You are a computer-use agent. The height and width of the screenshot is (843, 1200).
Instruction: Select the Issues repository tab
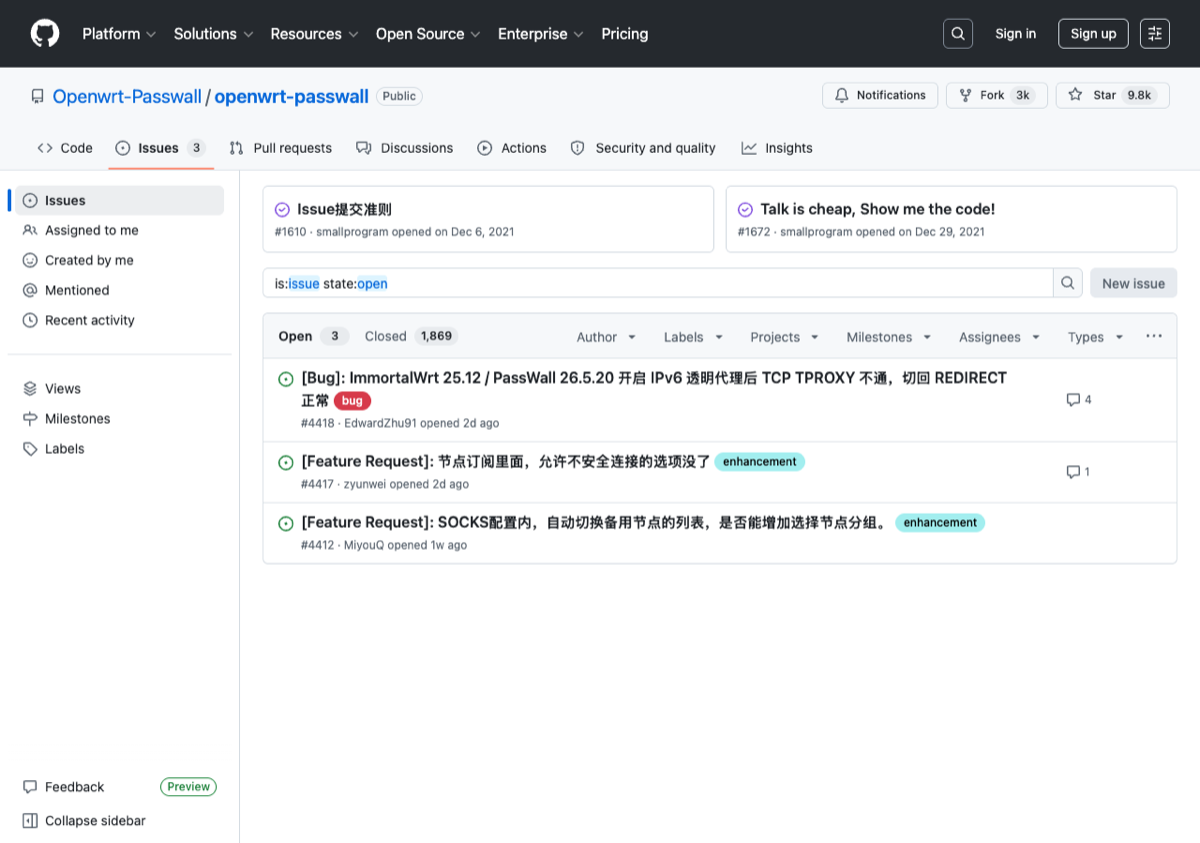pyautogui.click(x=160, y=148)
